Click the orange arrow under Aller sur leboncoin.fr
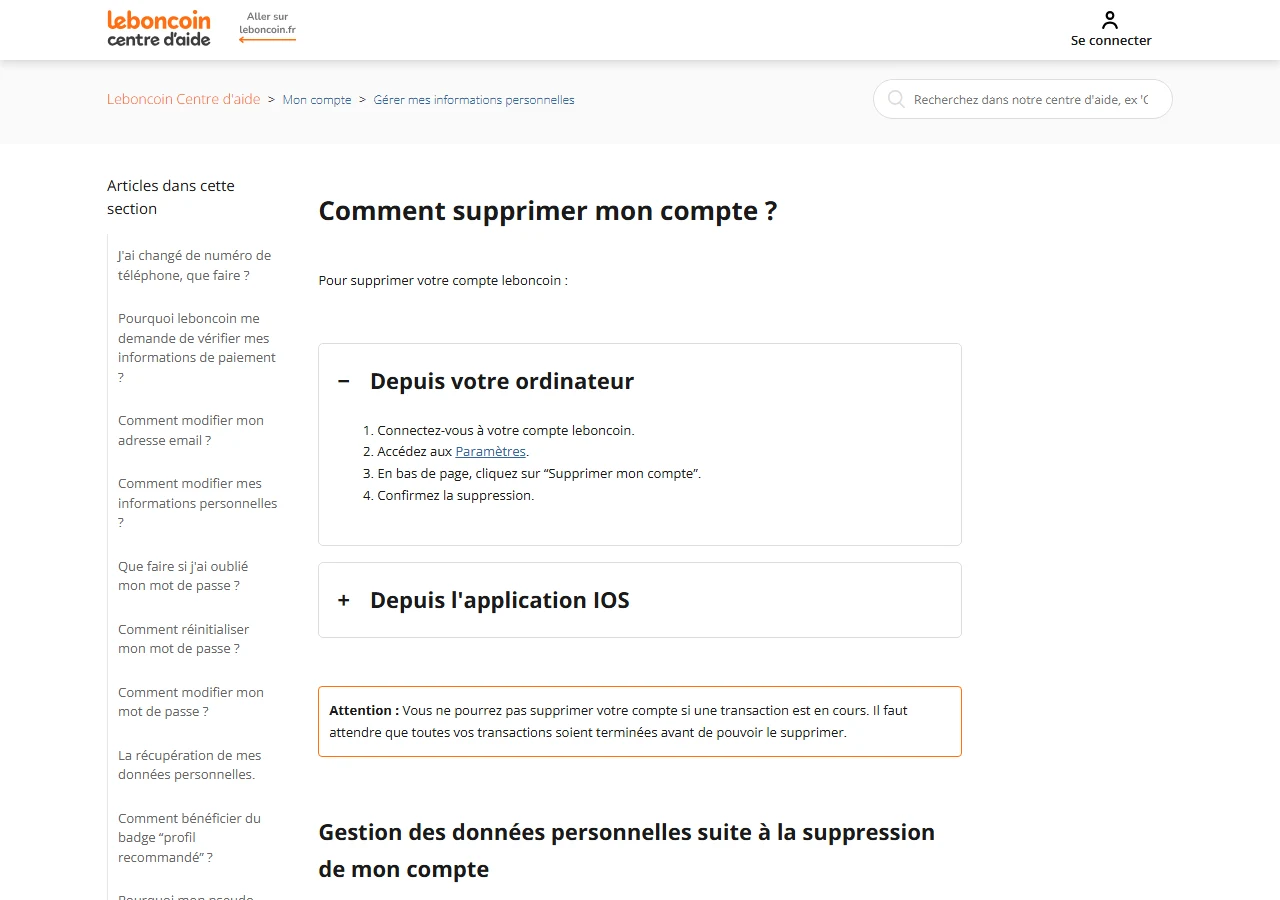 pyautogui.click(x=267, y=39)
